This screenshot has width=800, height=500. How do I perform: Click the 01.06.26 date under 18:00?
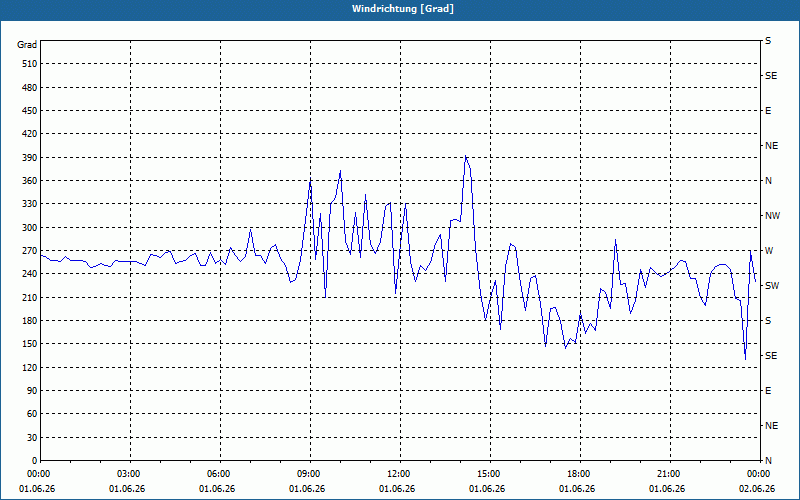577,489
